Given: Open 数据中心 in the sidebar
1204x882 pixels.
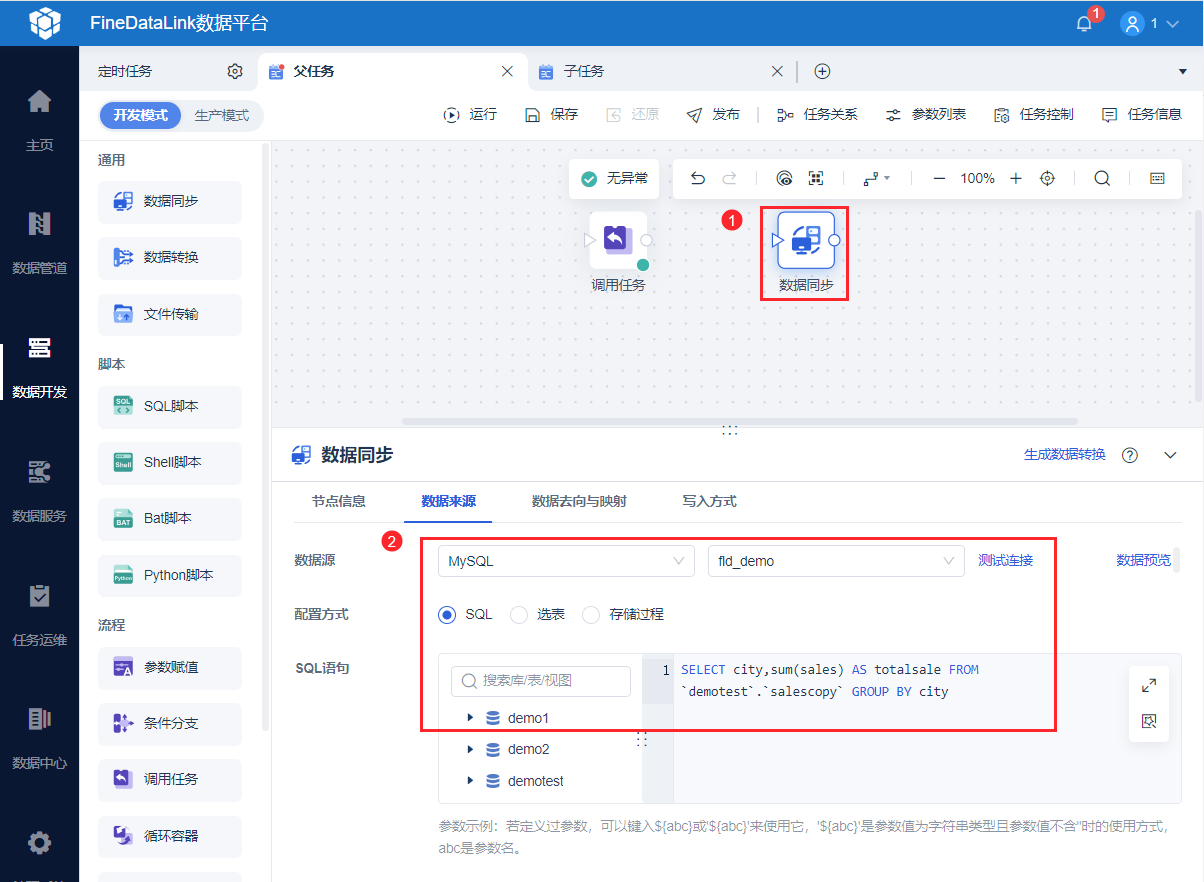Looking at the screenshot, I should point(39,737).
